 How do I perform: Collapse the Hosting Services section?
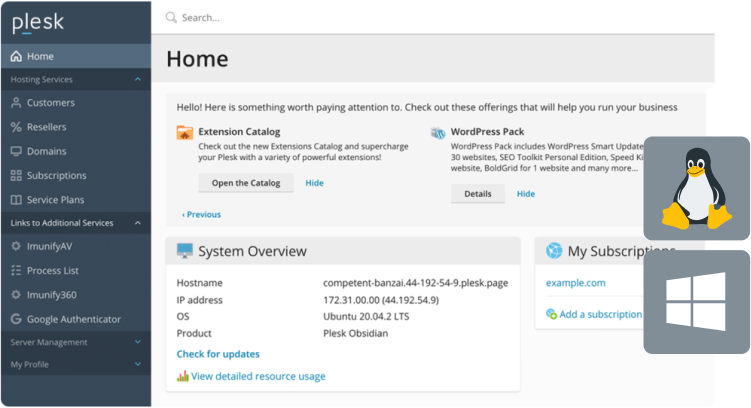137,79
